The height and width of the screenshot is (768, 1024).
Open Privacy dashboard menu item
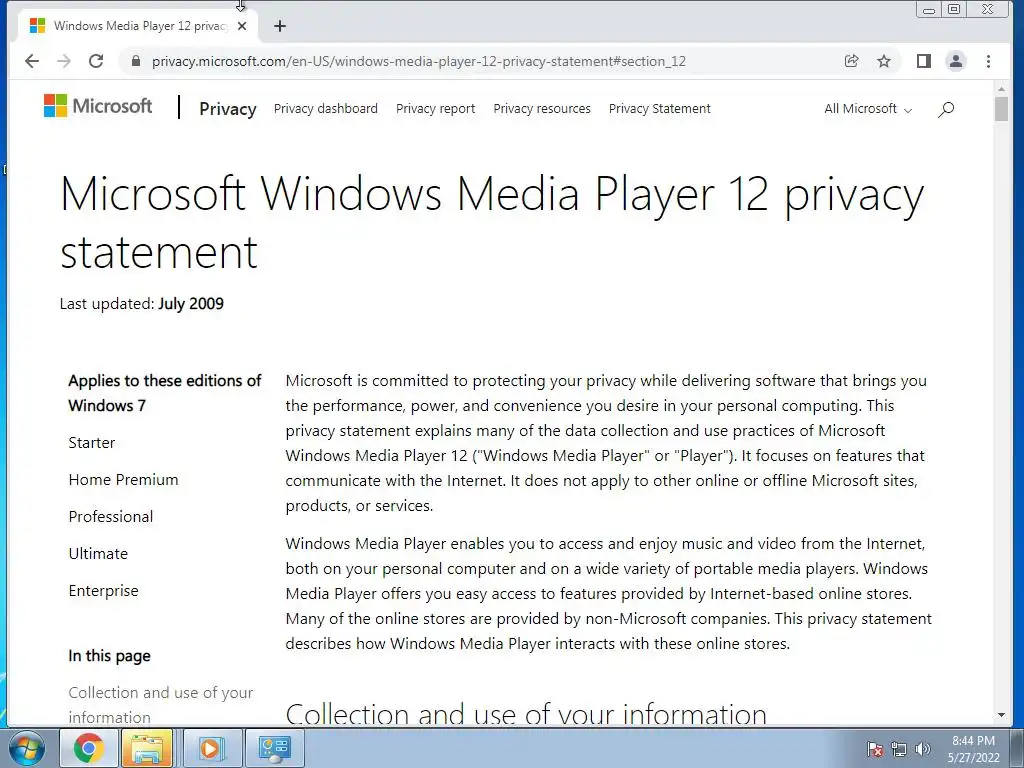[x=325, y=109]
